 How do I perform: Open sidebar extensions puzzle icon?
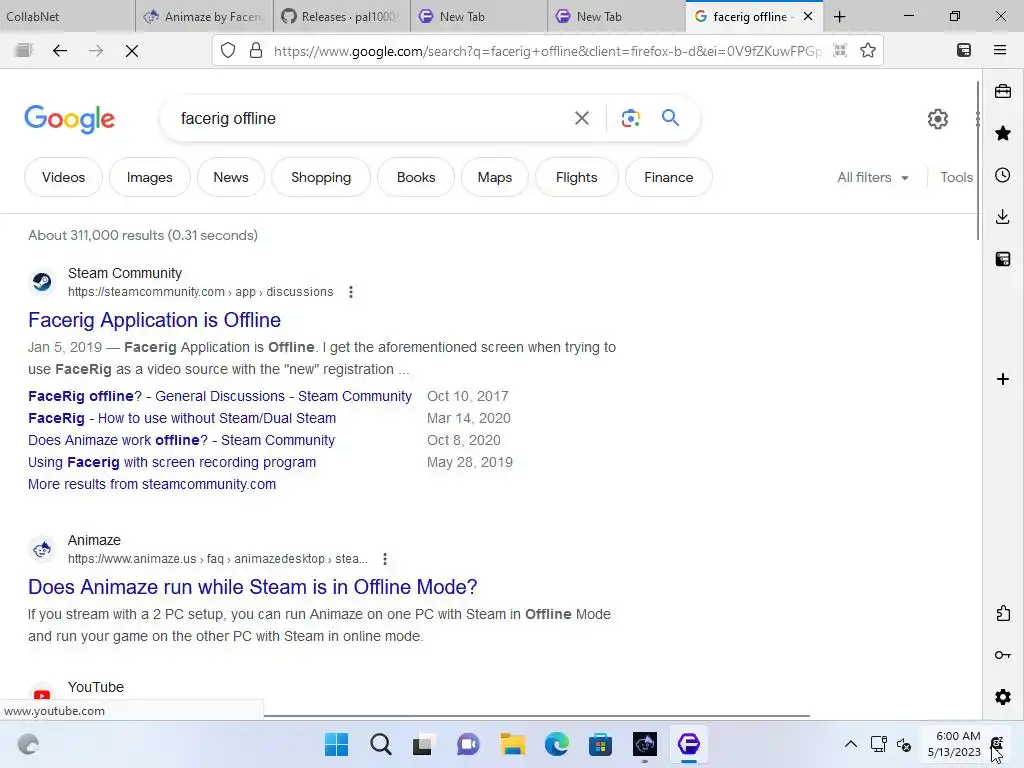pos(1002,613)
